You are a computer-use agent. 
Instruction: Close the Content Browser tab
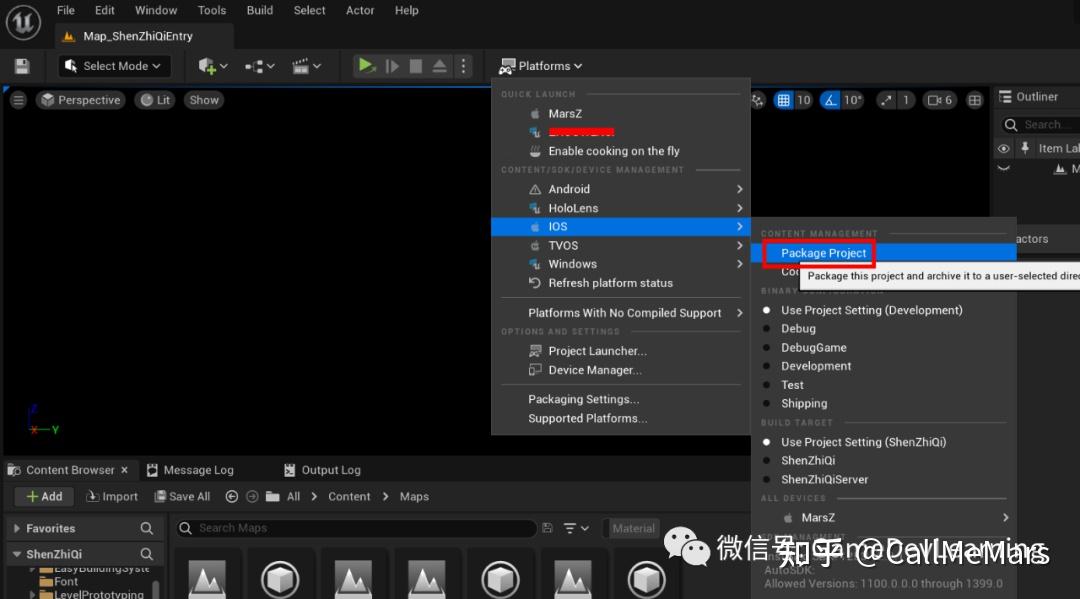click(125, 470)
